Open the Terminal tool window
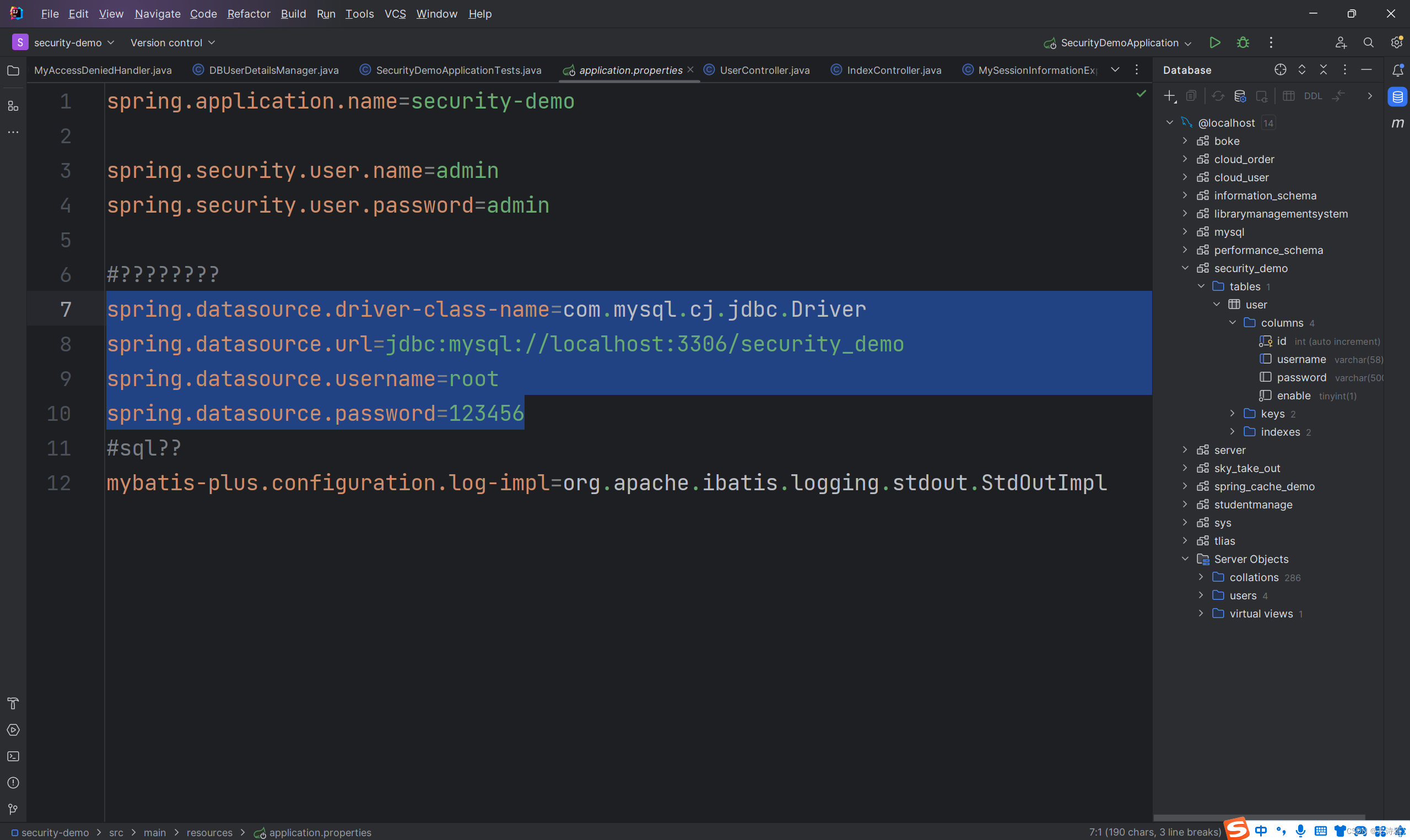1410x840 pixels. tap(13, 756)
